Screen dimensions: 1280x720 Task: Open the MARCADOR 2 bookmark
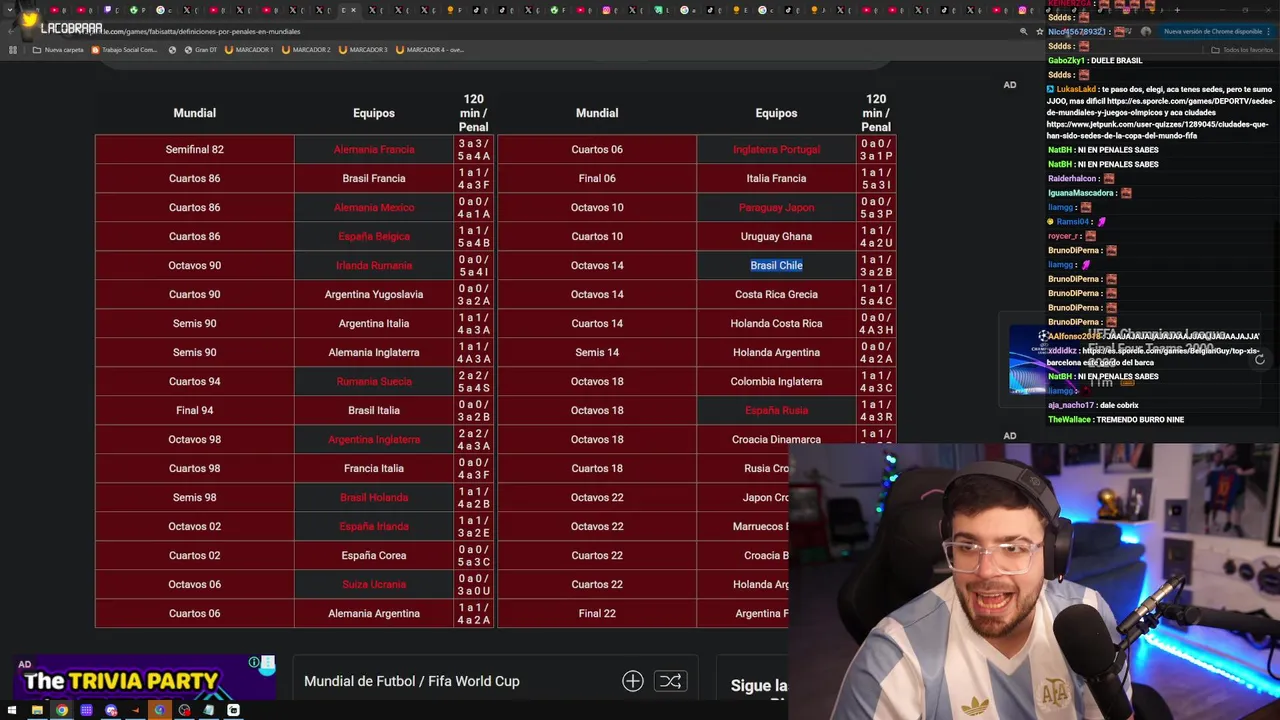(x=306, y=49)
